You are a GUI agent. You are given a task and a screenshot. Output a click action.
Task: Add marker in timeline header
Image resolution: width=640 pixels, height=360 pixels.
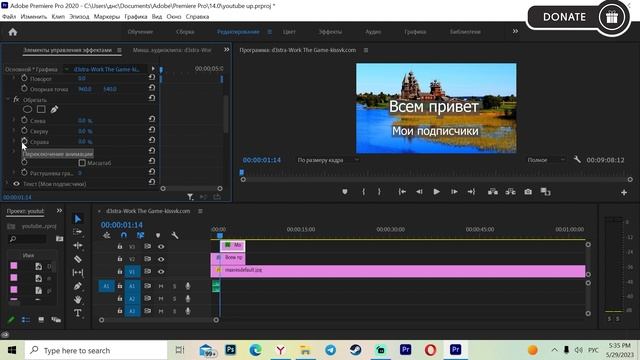tap(158, 235)
